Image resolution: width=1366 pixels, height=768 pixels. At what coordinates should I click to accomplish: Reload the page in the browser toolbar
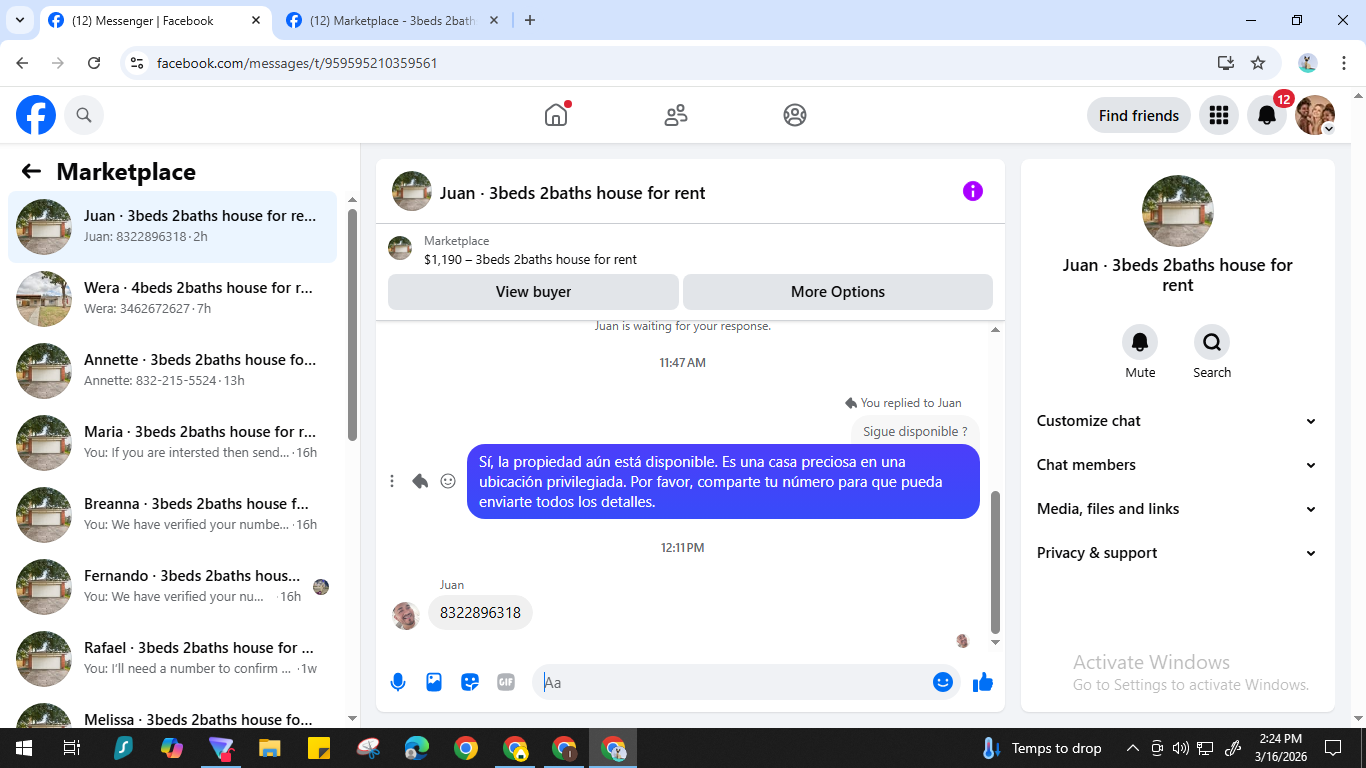[94, 63]
